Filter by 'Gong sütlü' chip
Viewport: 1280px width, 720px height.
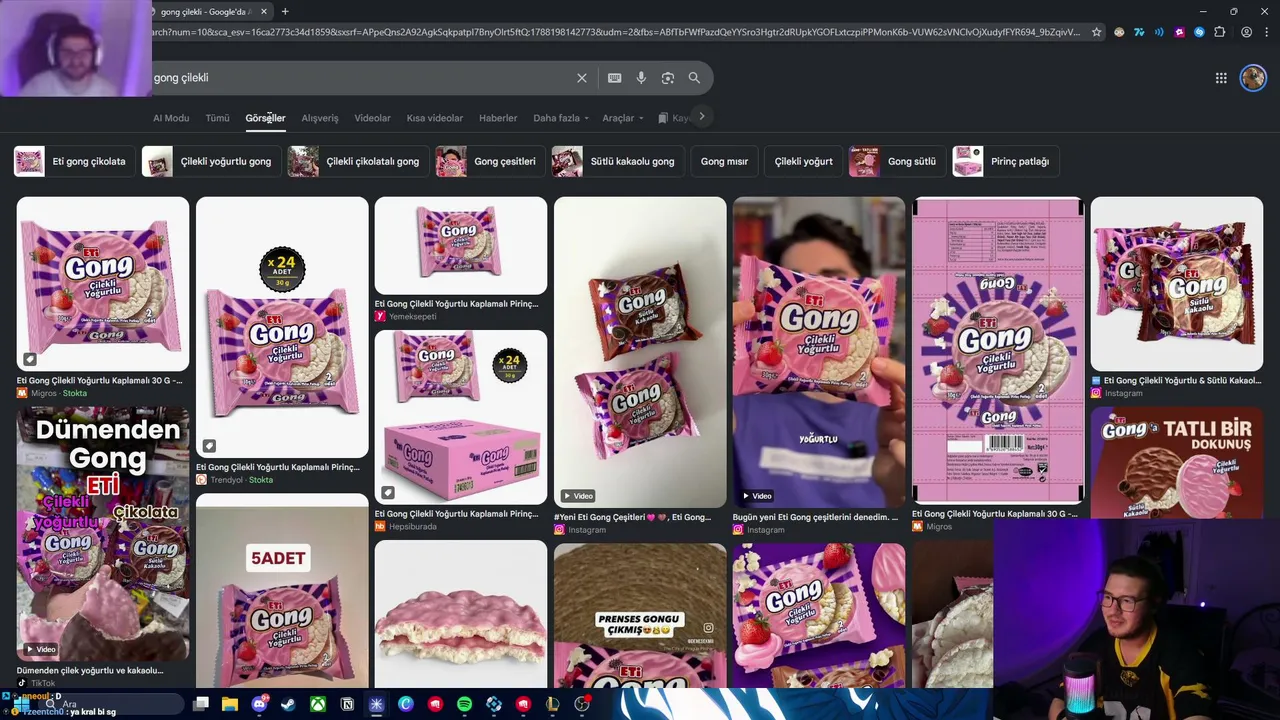tap(896, 161)
